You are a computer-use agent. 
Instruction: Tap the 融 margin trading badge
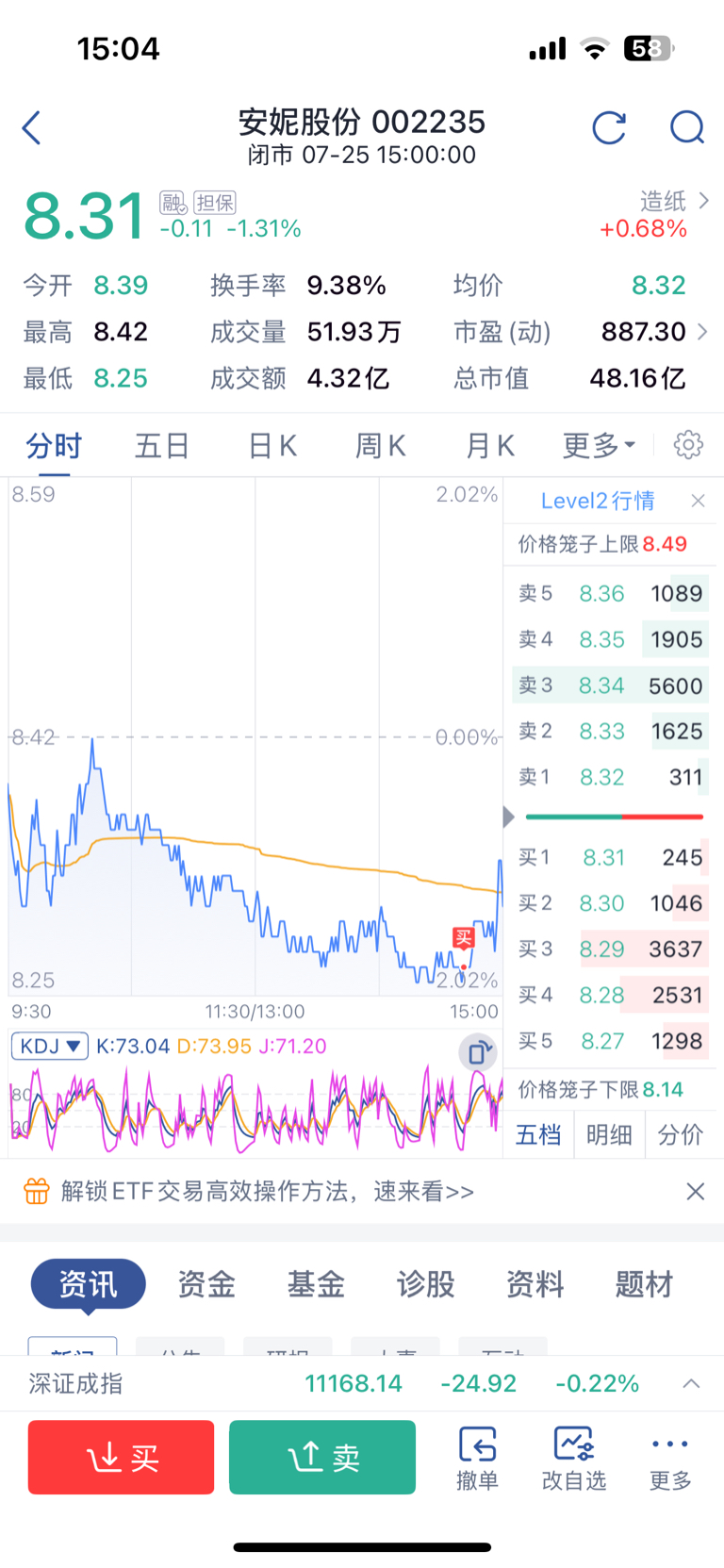[x=173, y=203]
